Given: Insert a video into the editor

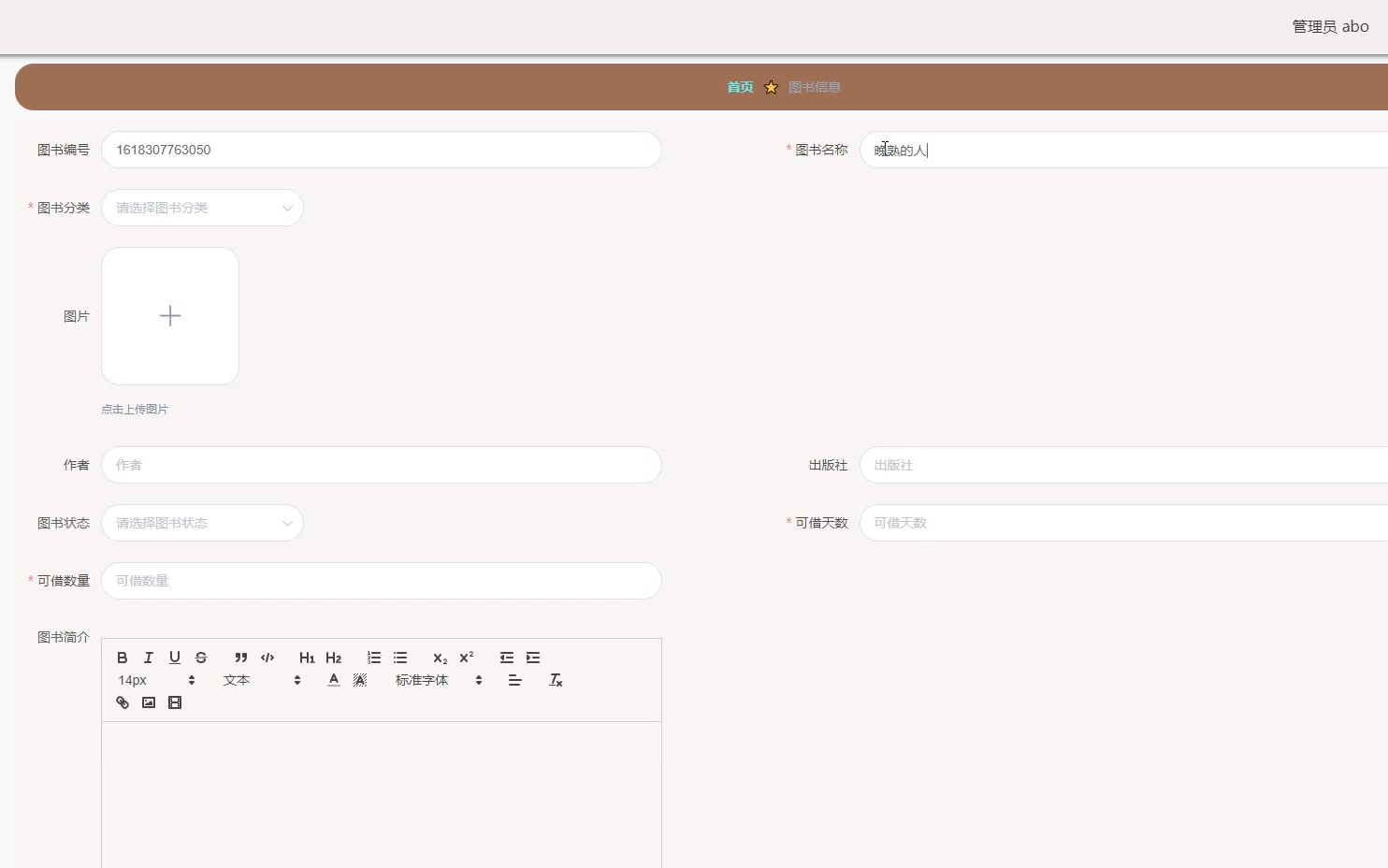Looking at the screenshot, I should [175, 702].
